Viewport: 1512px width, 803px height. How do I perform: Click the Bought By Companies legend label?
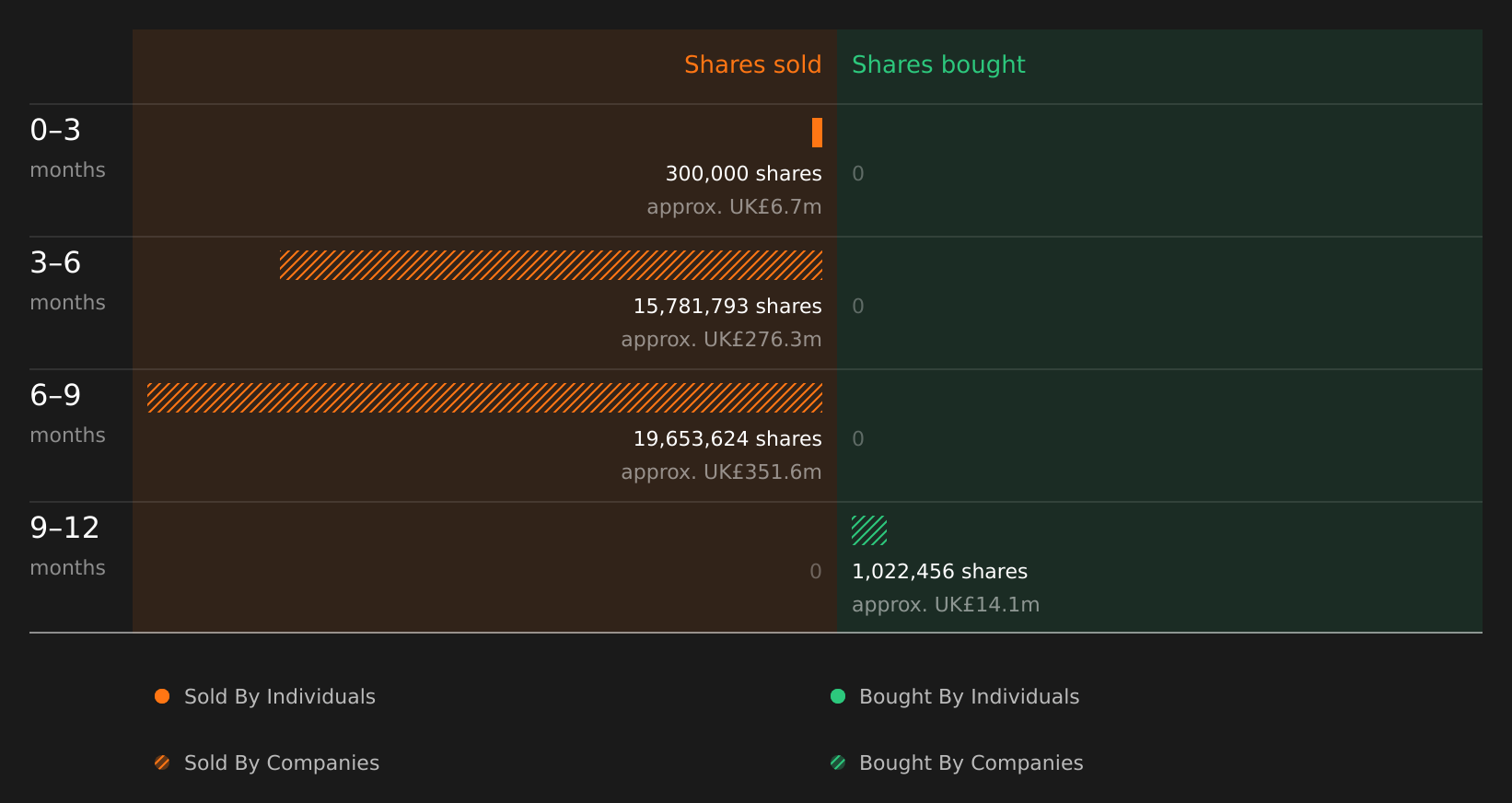pyautogui.click(x=971, y=762)
